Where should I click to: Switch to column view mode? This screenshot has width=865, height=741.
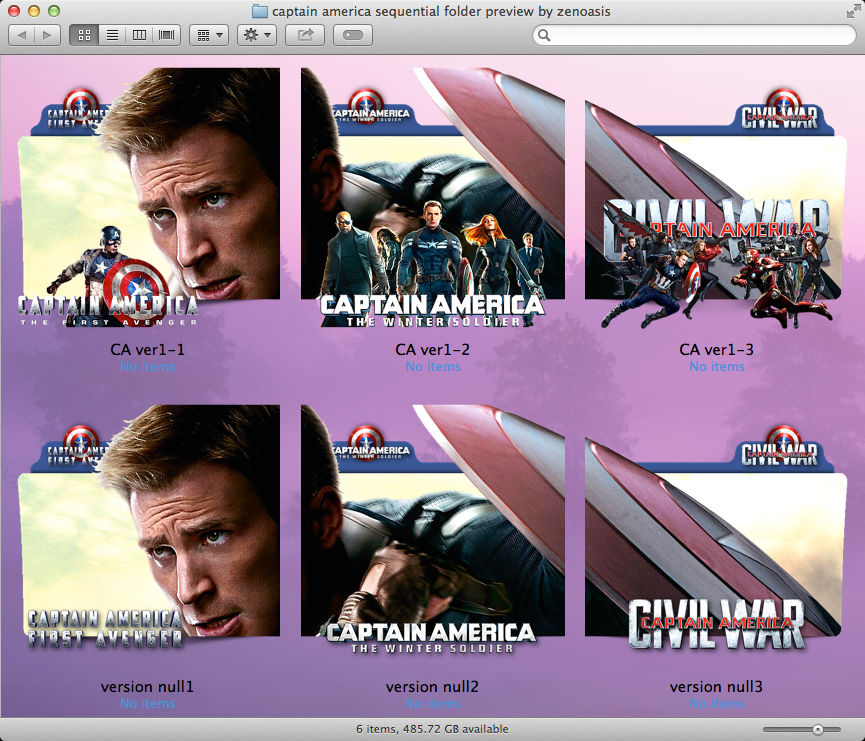click(140, 33)
